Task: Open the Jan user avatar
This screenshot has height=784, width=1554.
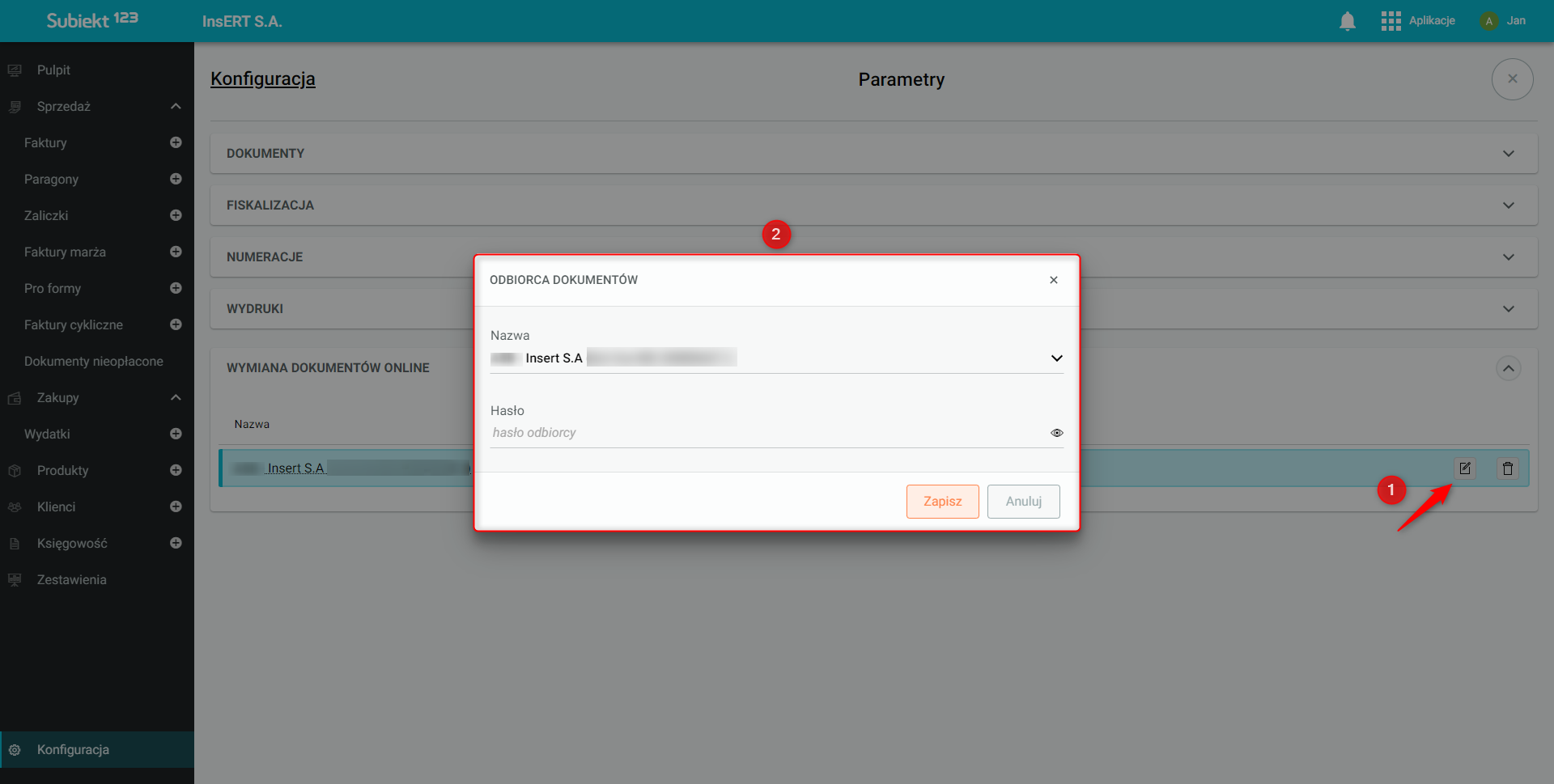Action: (x=1488, y=21)
